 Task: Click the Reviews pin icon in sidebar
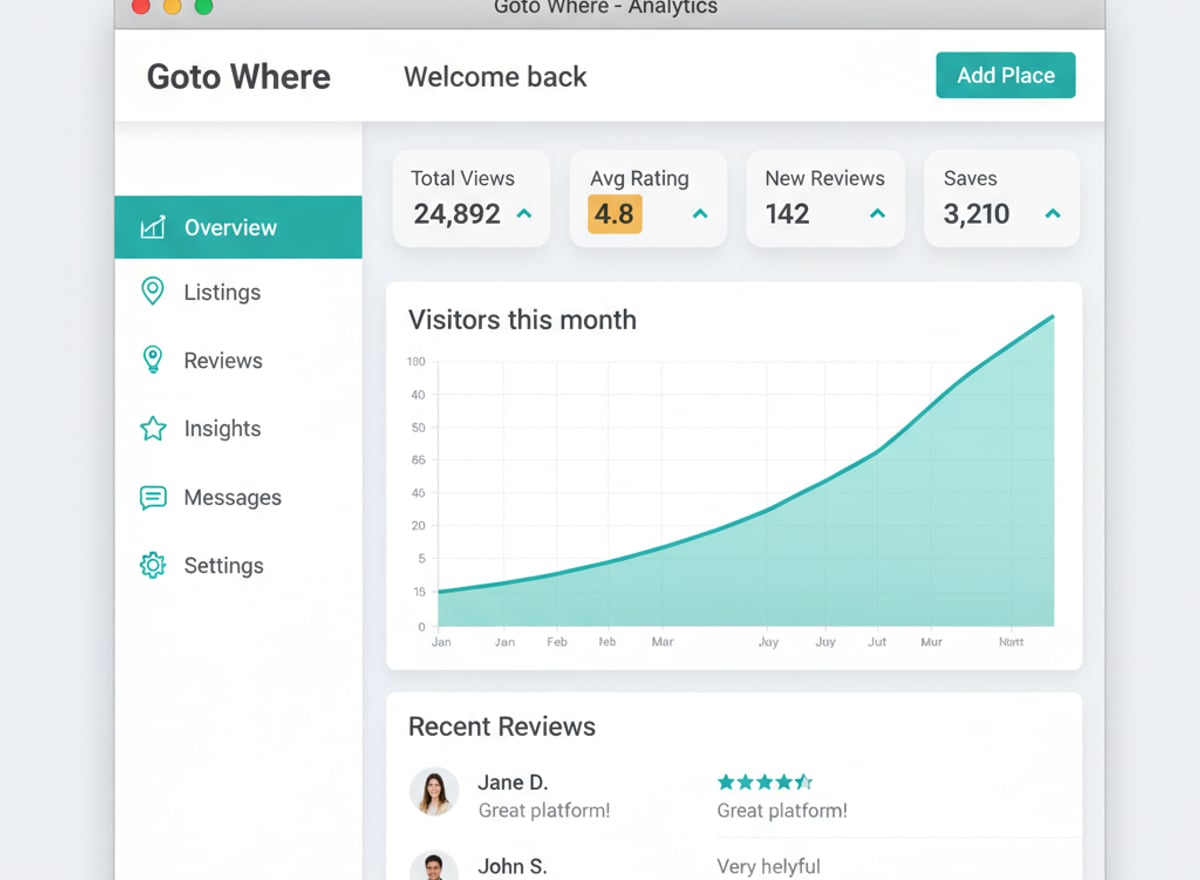pos(152,360)
